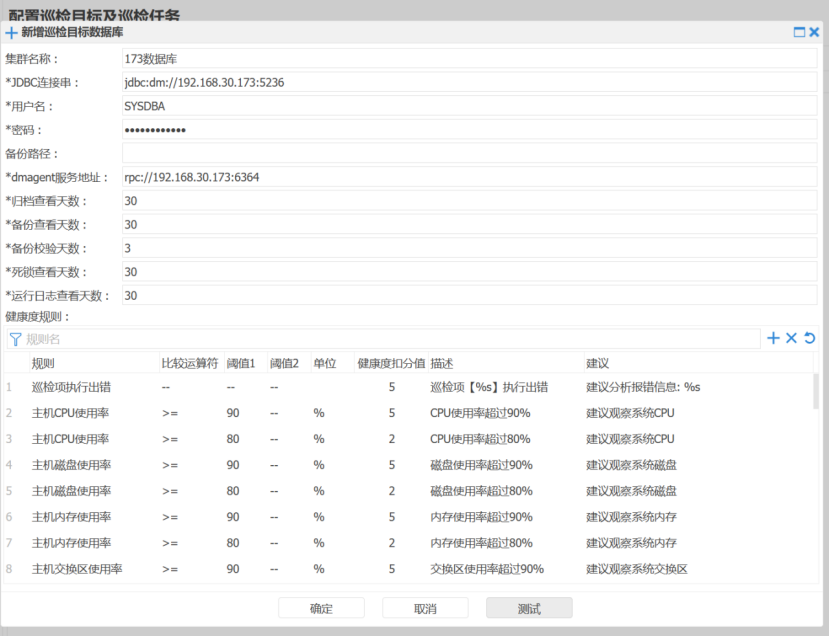830x637 pixels.
Task: Click description 巡检项【%s】执行出错
Action: pyautogui.click(x=489, y=387)
